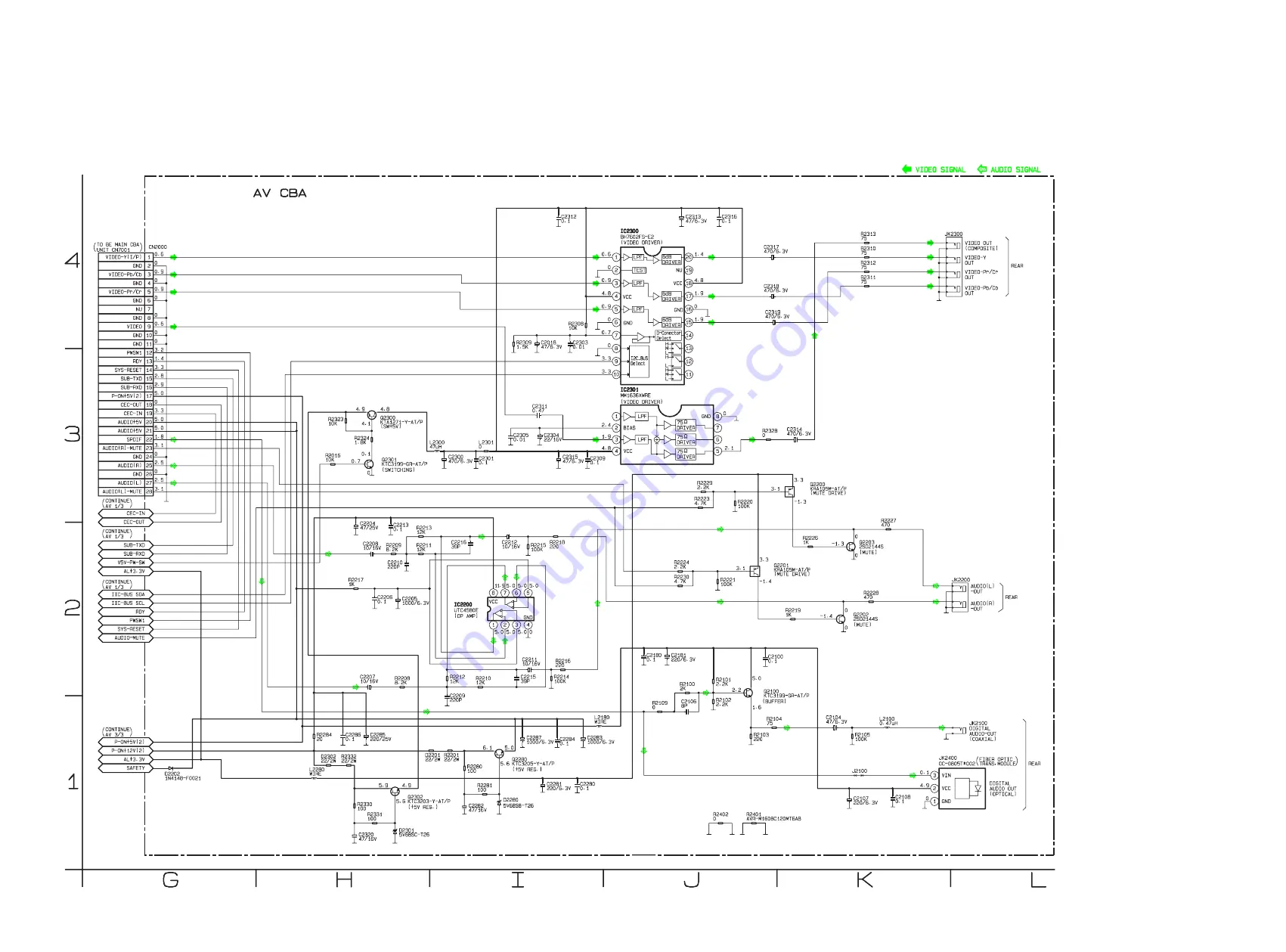Image resolution: width=1286 pixels, height=952 pixels.
Task: Click the C2317 capacitor label
Action: (776, 249)
